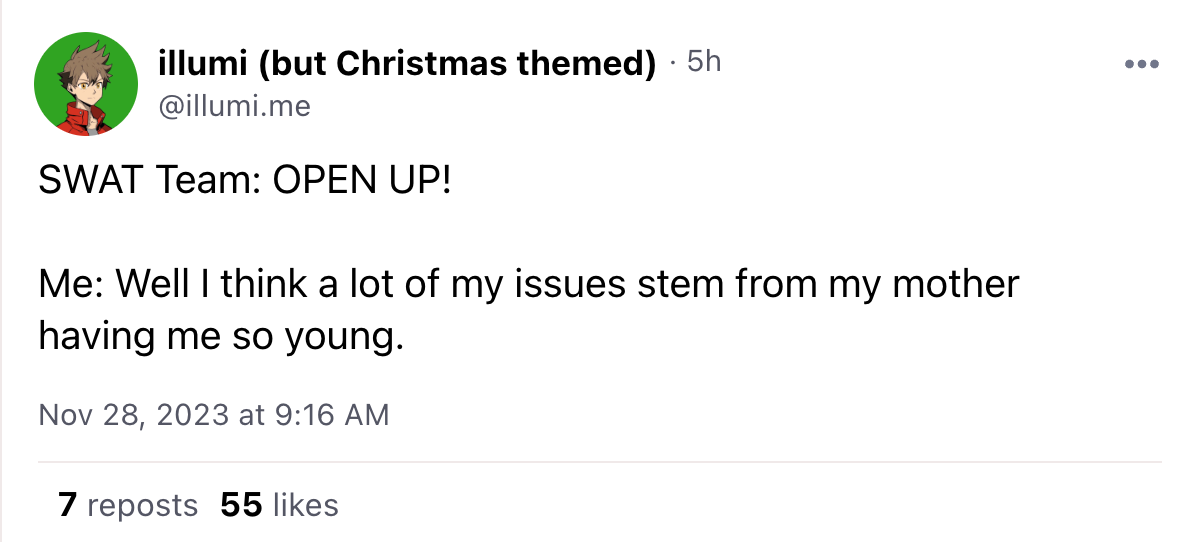View the "7 reposts" list

click(x=128, y=506)
